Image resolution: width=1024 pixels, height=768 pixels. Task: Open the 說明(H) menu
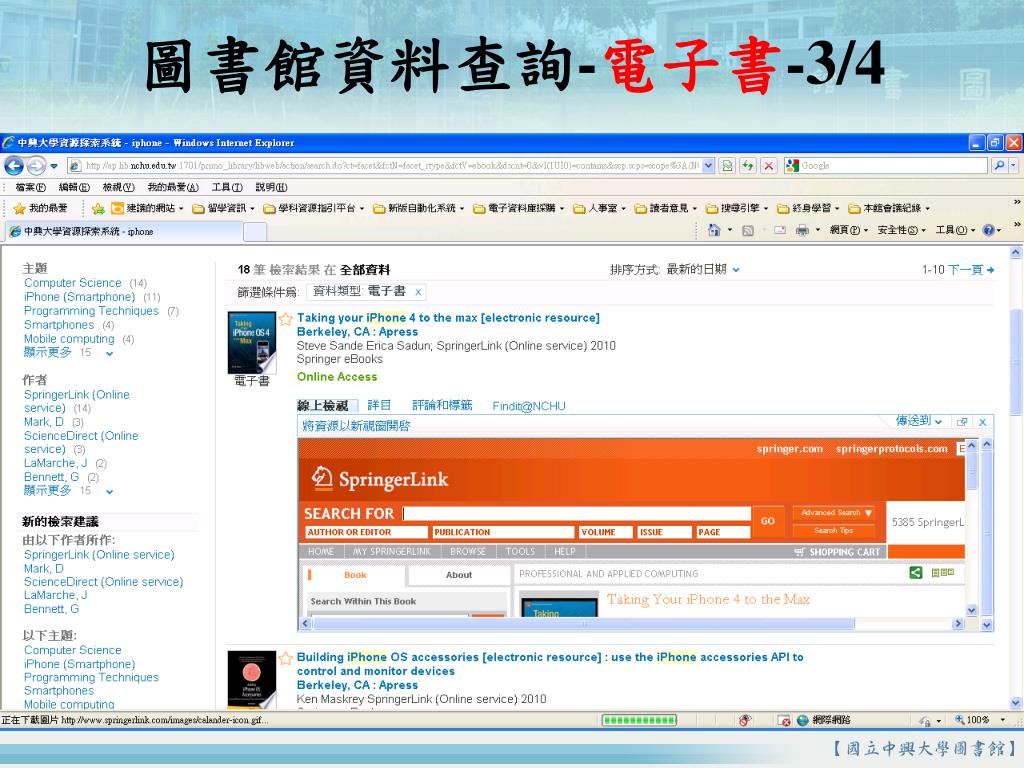coord(271,187)
